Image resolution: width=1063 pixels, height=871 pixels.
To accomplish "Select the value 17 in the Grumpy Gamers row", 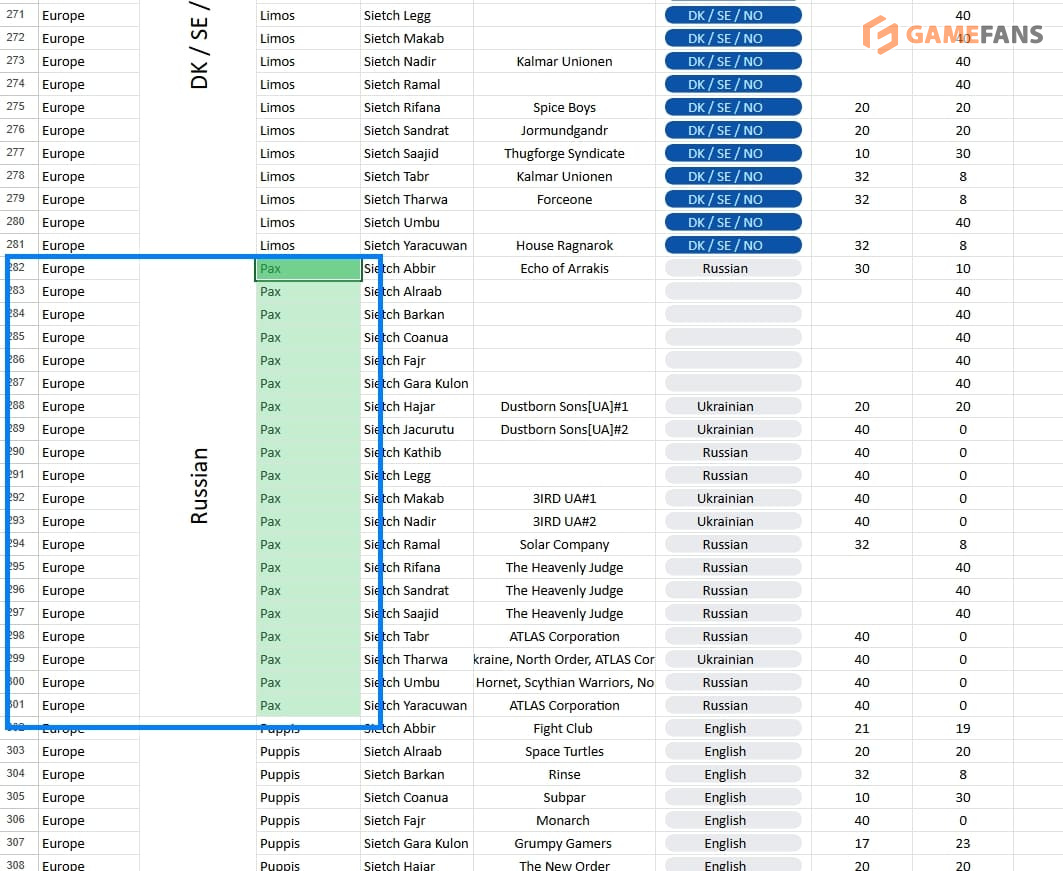I will (862, 843).
